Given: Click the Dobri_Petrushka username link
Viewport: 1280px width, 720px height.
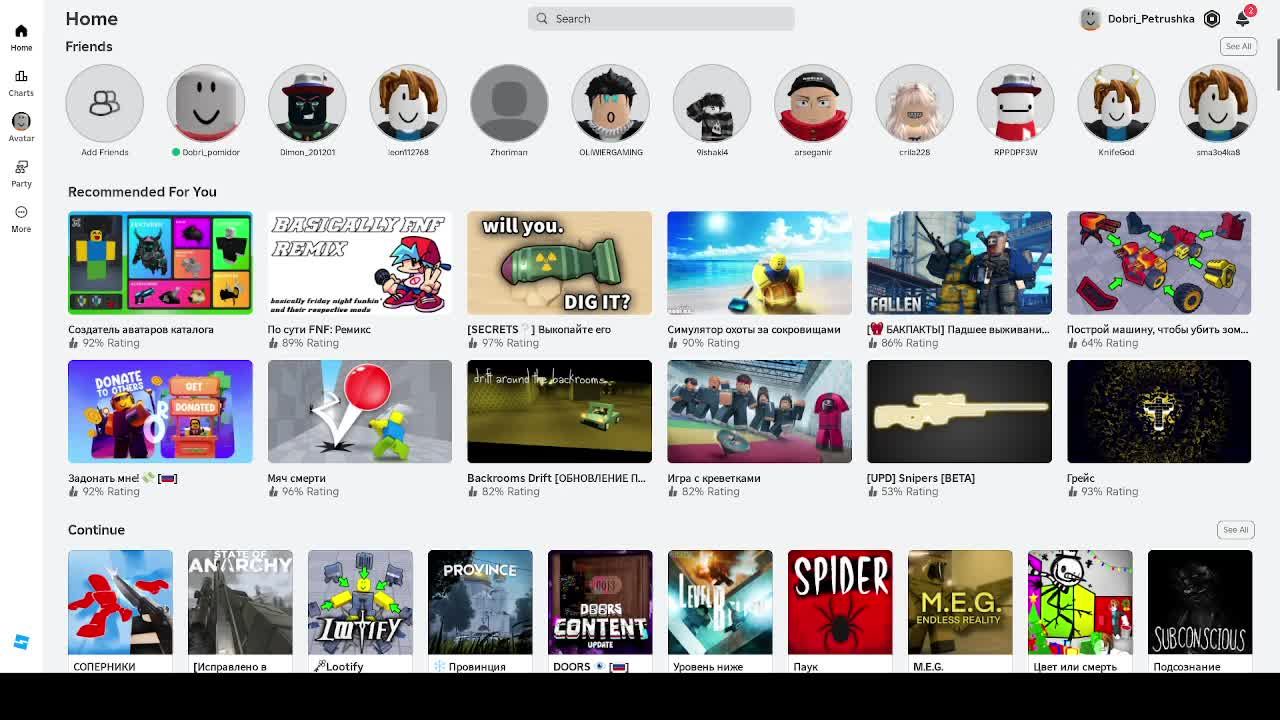Looking at the screenshot, I should 1151,19.
